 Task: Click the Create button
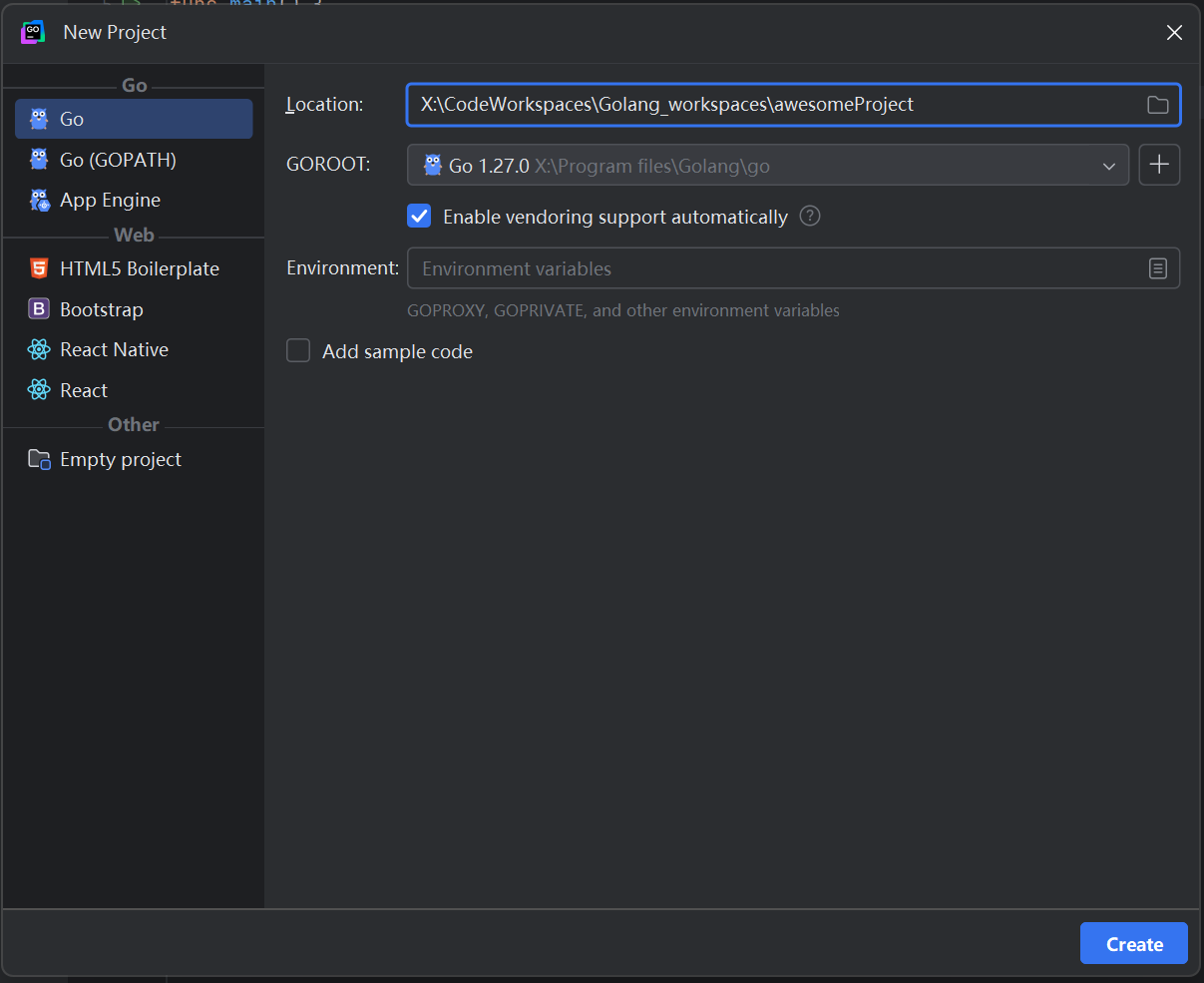1134,944
